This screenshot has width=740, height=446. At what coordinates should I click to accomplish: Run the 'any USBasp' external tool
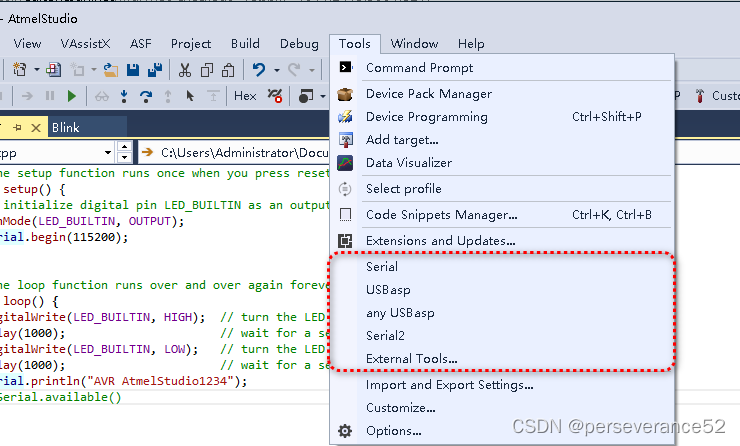coord(503,313)
